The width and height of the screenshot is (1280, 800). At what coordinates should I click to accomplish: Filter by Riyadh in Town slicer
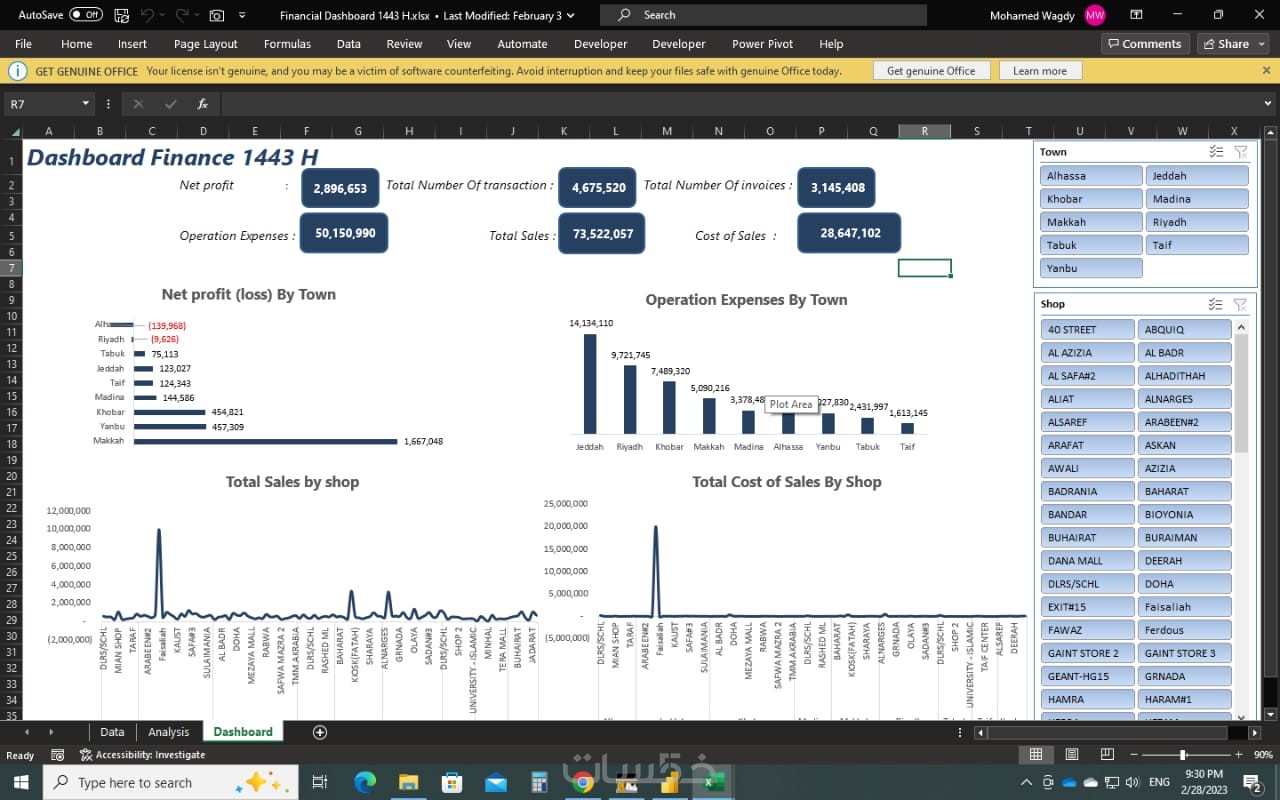point(1197,222)
